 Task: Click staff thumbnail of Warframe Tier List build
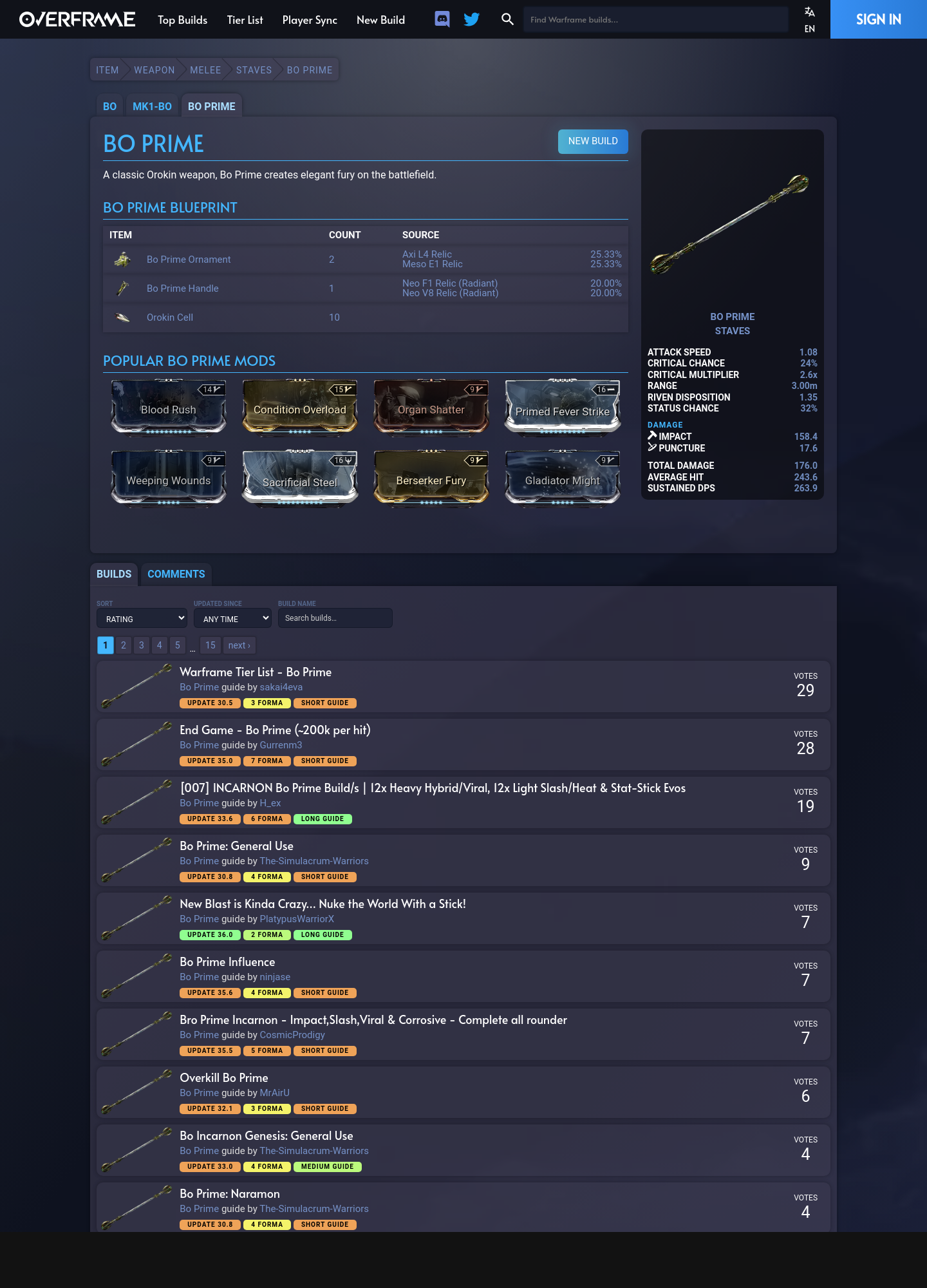point(136,687)
